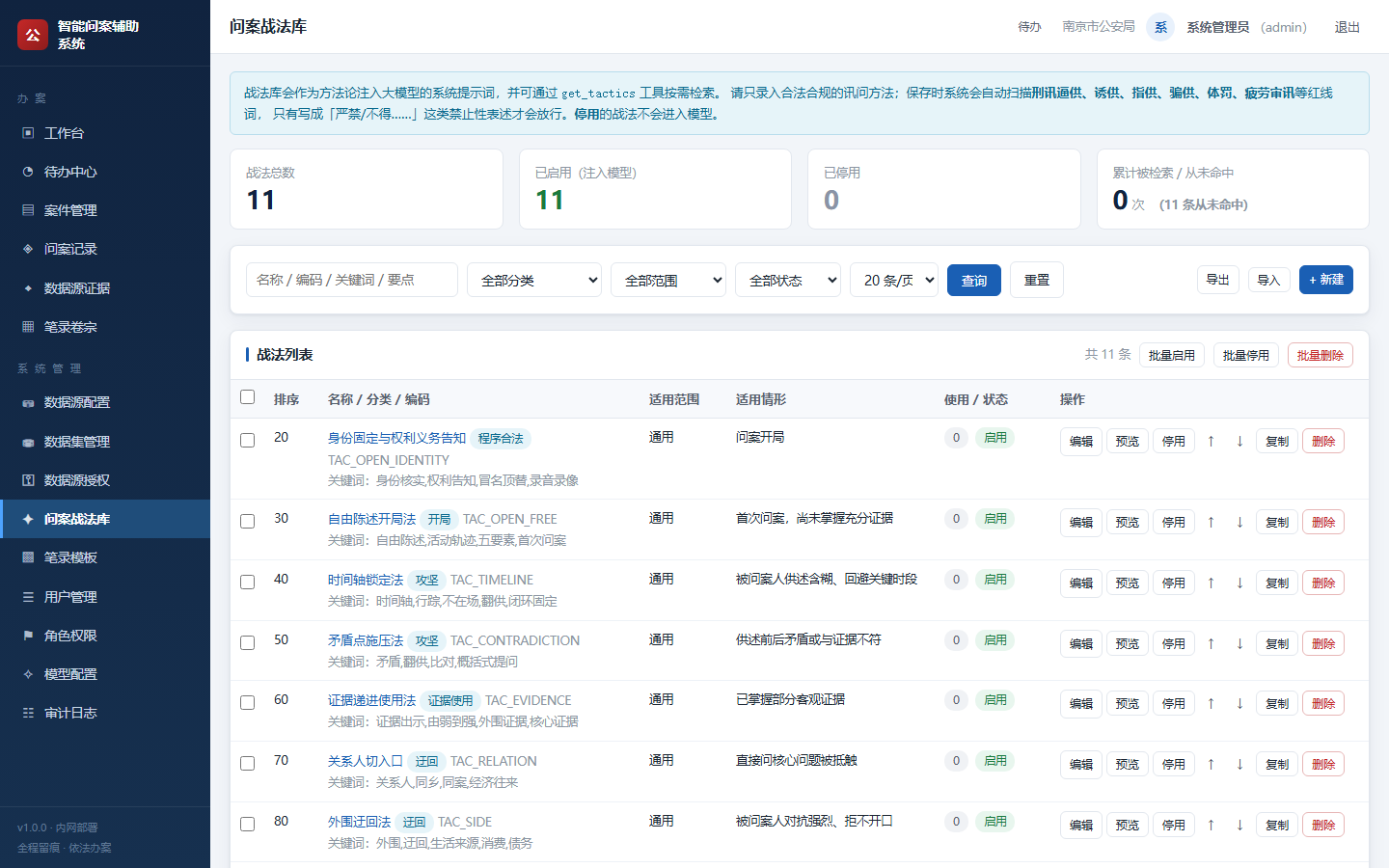
Task: Click the 笔录卷宗 grid icon
Action: pyautogui.click(x=28, y=327)
